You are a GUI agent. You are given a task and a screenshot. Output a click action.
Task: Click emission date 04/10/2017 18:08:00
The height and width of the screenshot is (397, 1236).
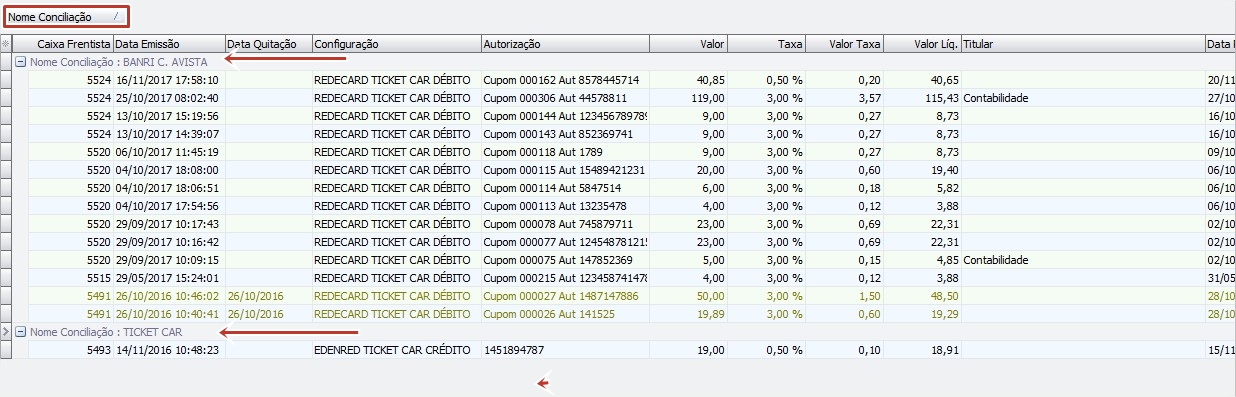168,169
